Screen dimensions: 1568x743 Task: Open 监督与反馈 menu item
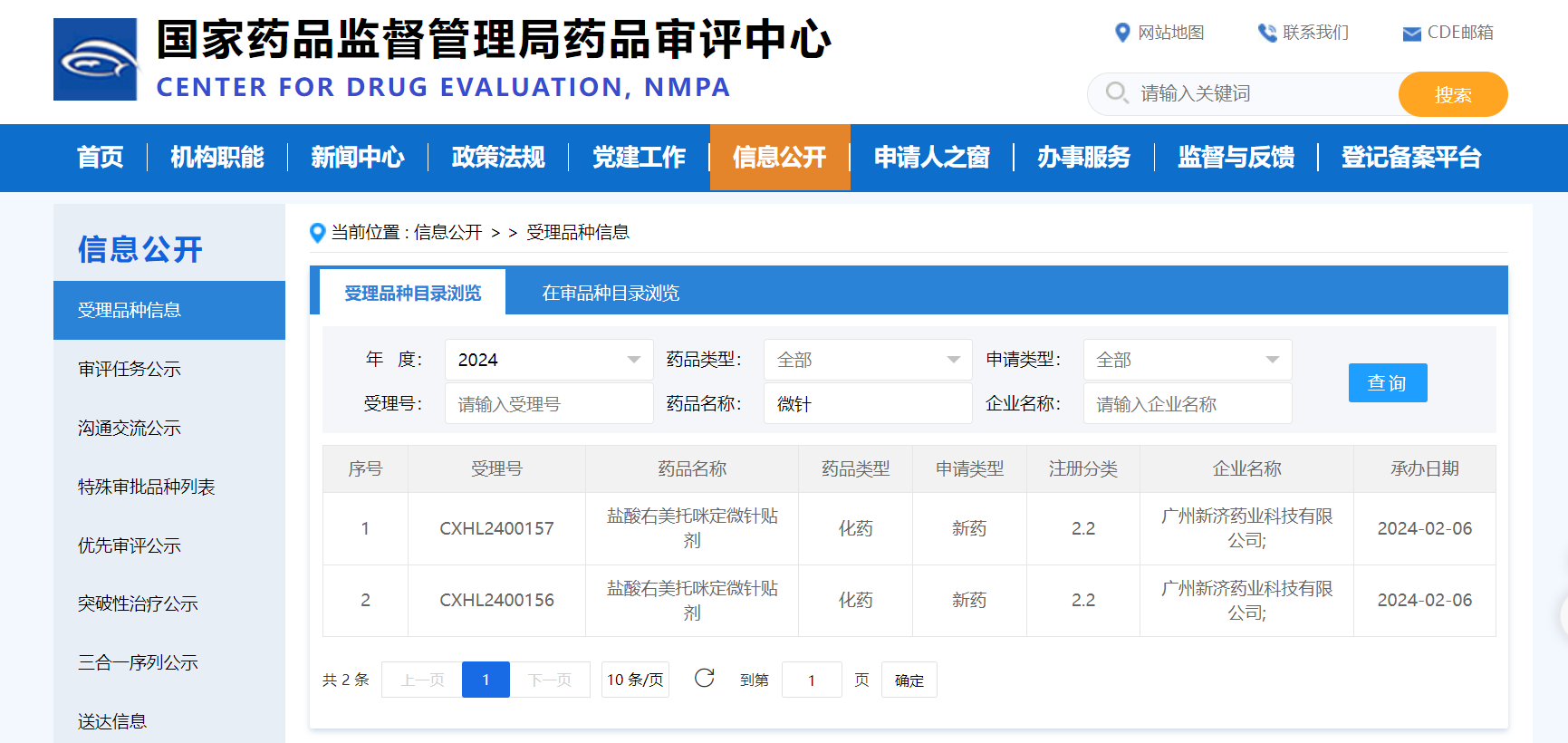tap(1236, 157)
